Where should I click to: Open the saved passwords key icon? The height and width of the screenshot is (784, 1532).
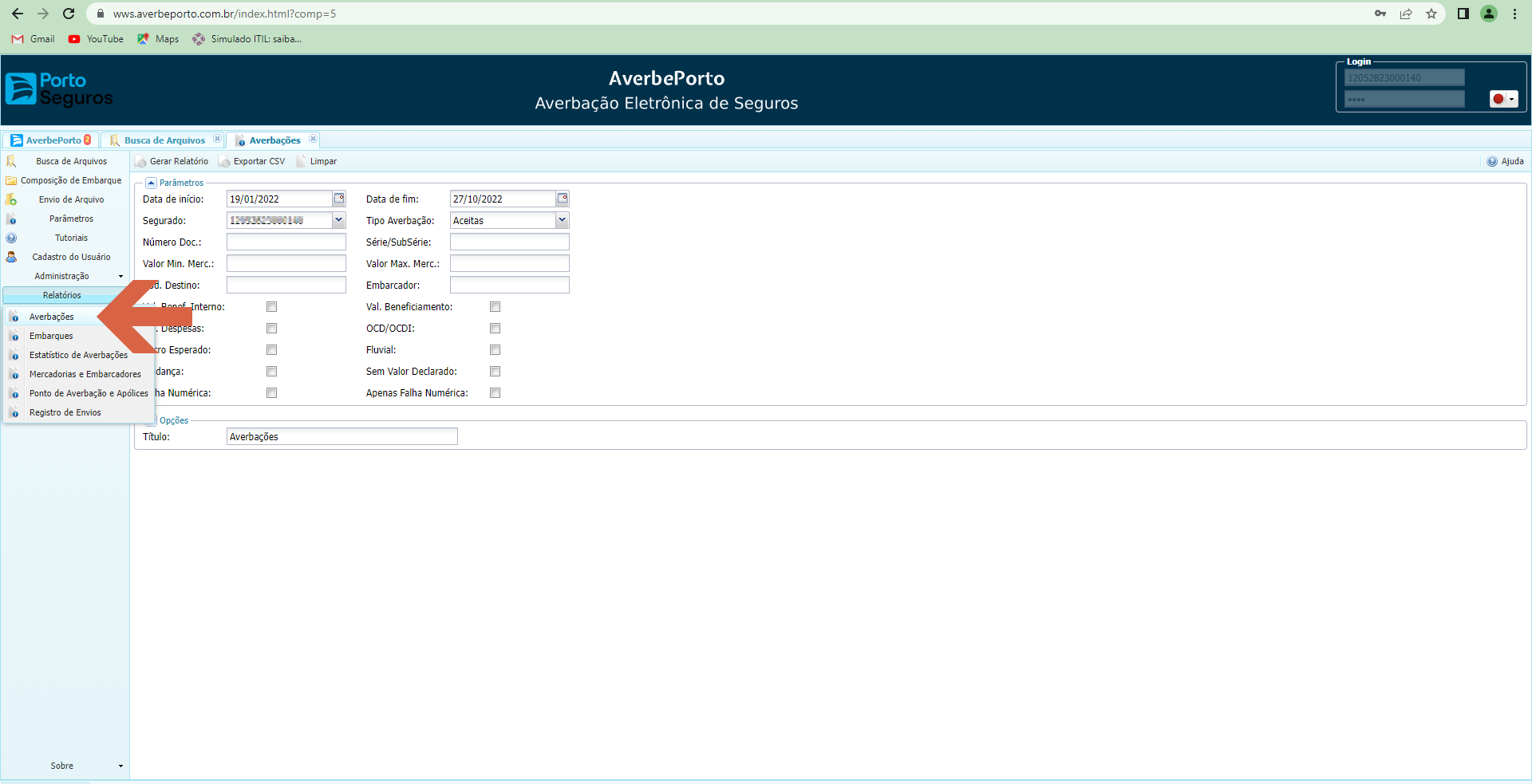[1380, 14]
